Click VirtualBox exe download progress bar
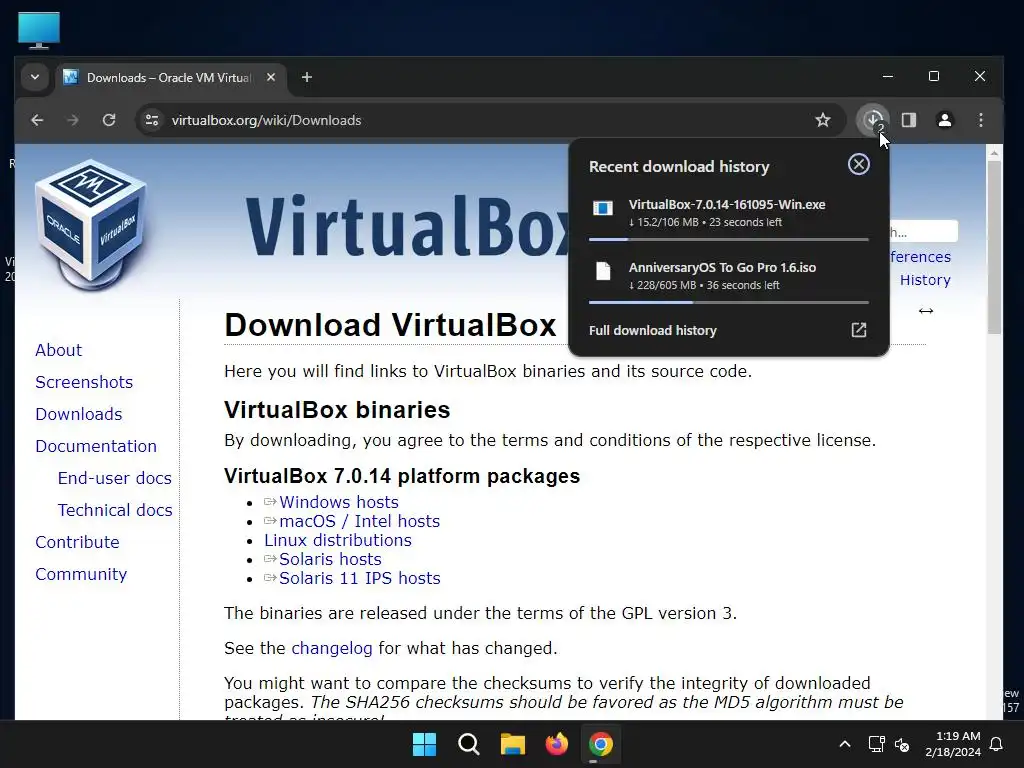Viewport: 1024px width, 768px height. click(x=728, y=240)
